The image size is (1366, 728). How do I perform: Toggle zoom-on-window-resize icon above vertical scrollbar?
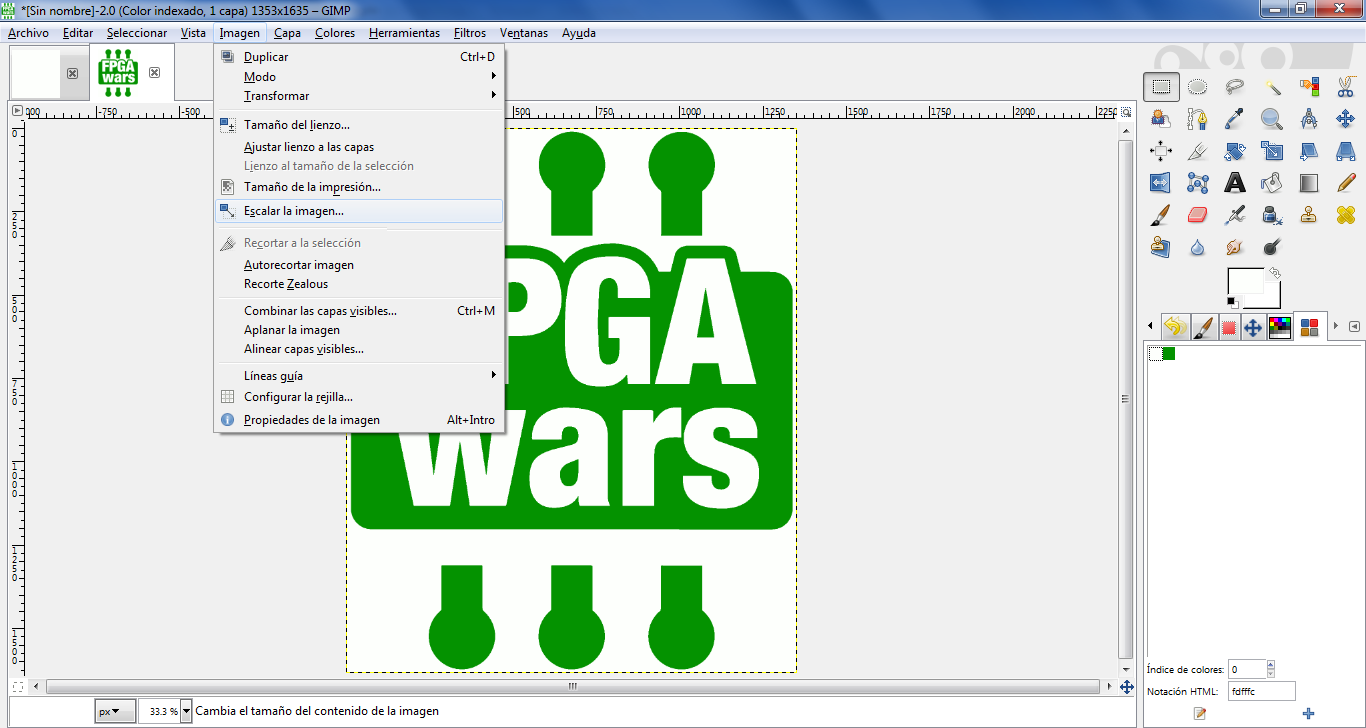(1126, 112)
